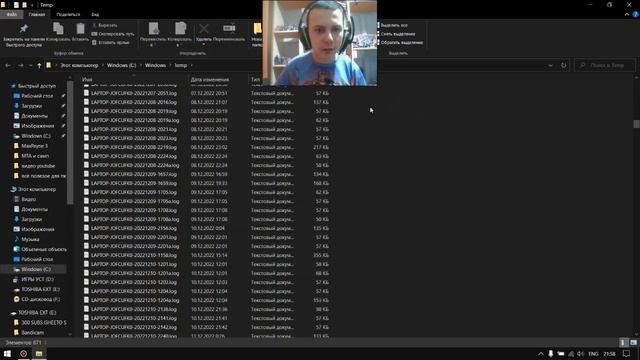Click the Delete (Удалить) X icon
This screenshot has width=640, height=360.
click(204, 29)
